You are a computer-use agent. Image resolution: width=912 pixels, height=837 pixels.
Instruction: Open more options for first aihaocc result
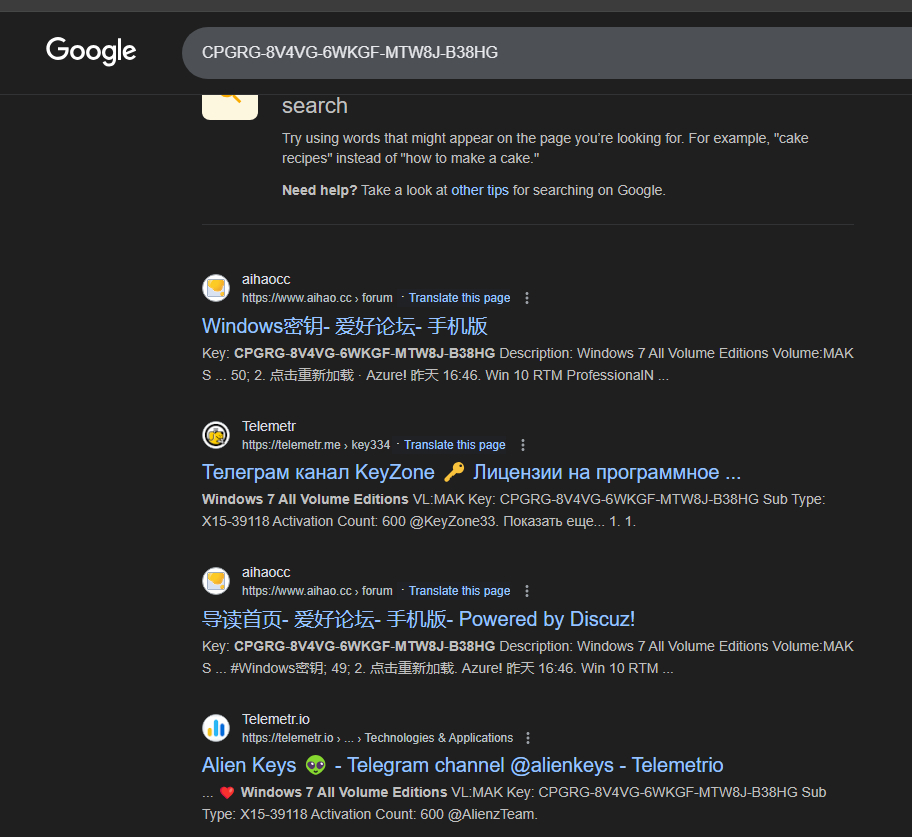527,298
